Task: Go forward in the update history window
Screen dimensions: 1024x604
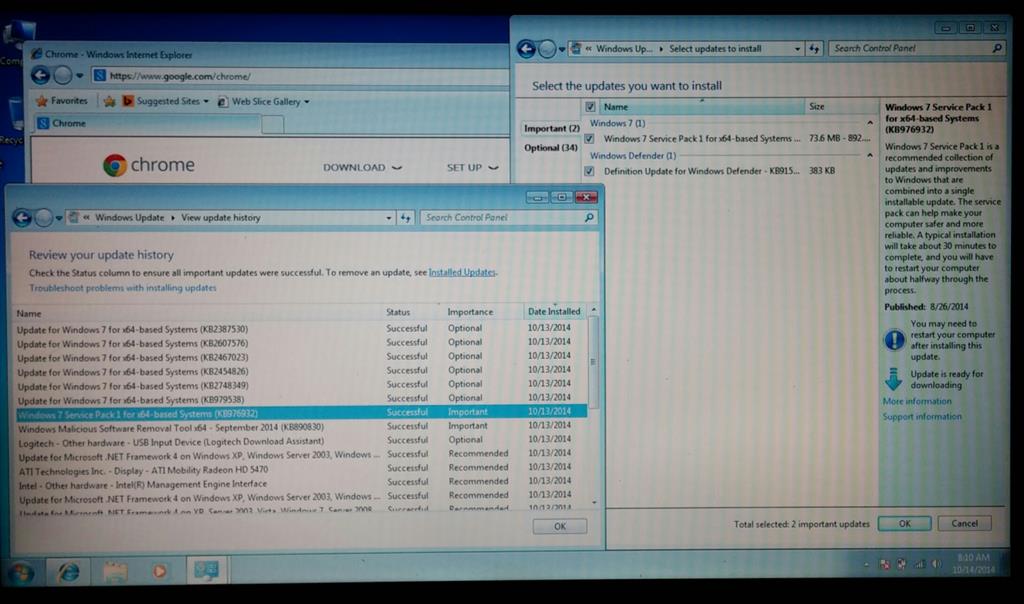Action: tap(43, 218)
